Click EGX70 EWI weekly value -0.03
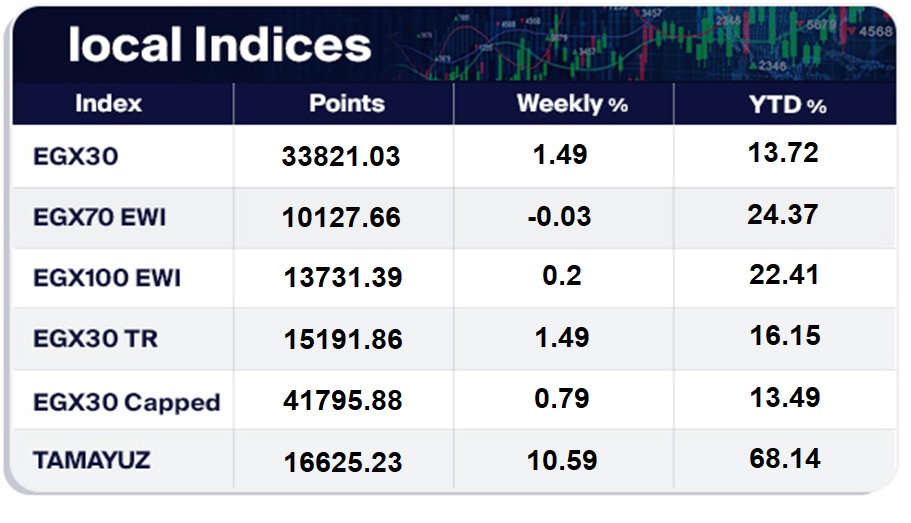 click(561, 216)
